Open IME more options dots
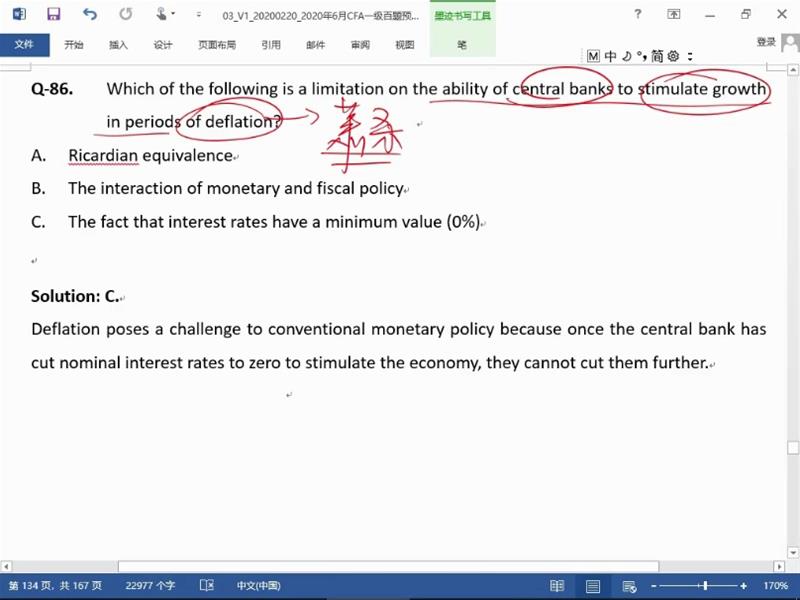 690,56
